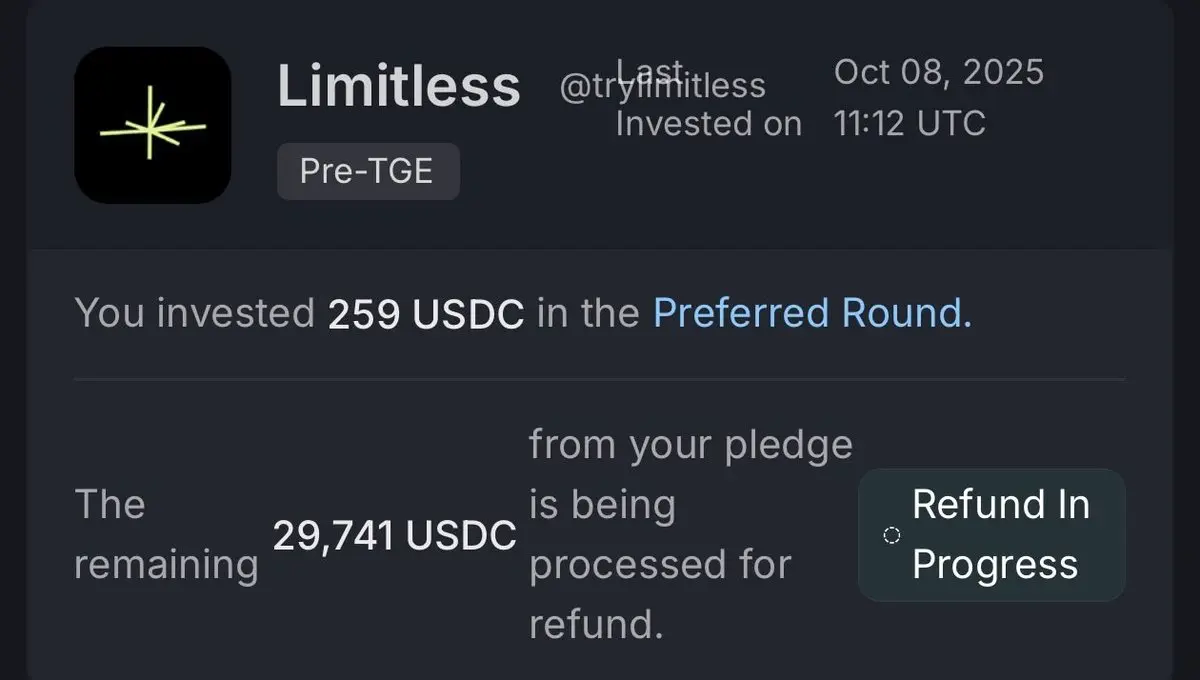1200x680 pixels.
Task: Click the Limitless star logo icon
Action: 153,125
